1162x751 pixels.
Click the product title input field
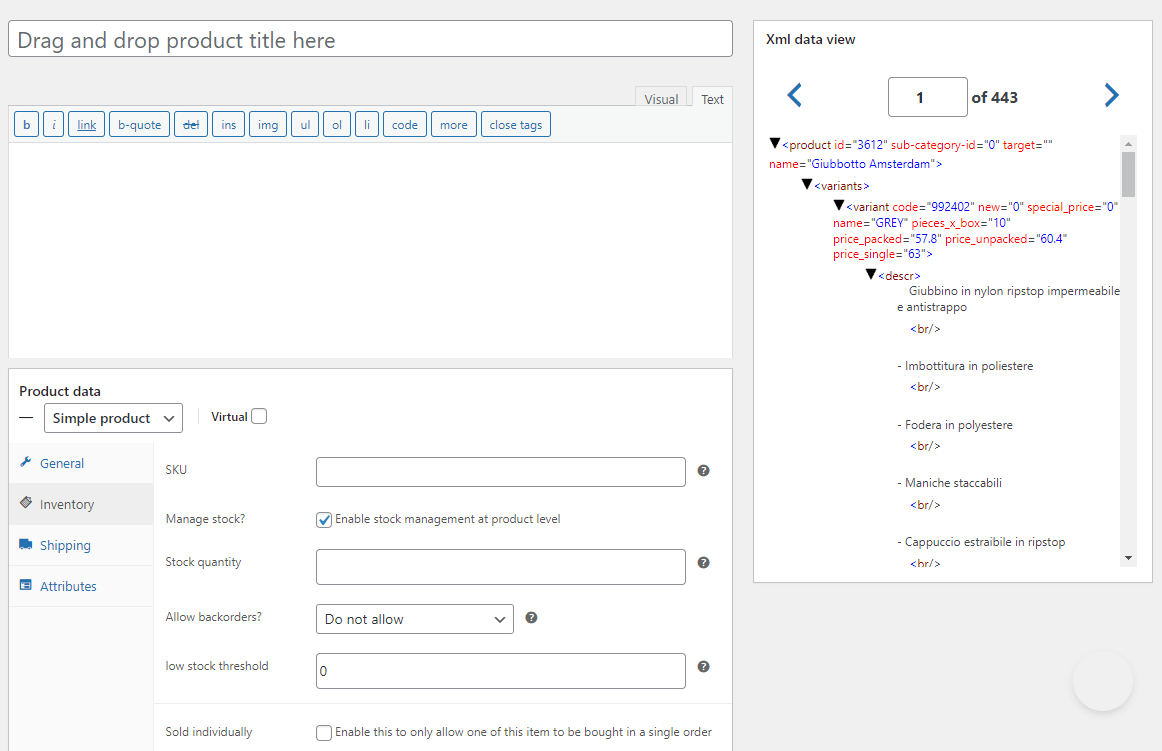click(371, 39)
